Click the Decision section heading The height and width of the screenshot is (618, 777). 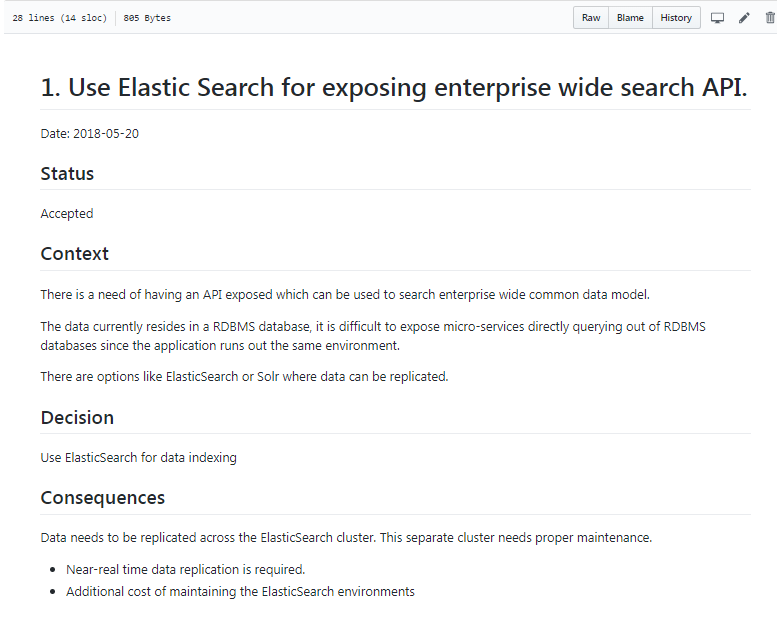[77, 418]
